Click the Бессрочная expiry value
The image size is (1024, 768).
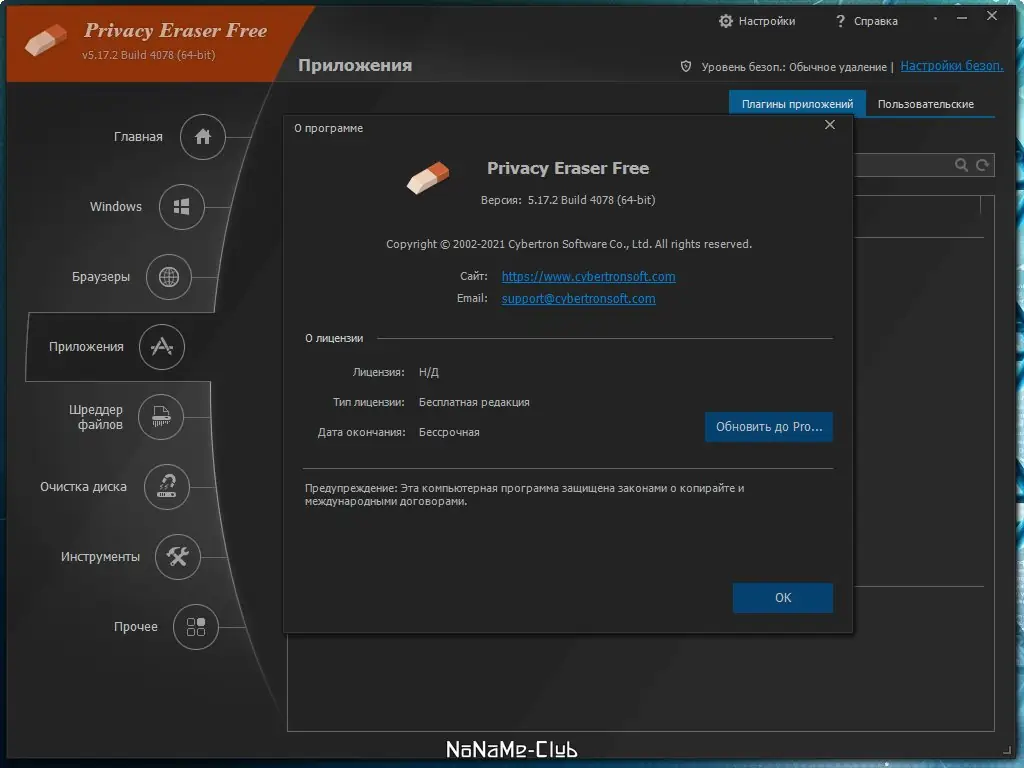pos(449,432)
